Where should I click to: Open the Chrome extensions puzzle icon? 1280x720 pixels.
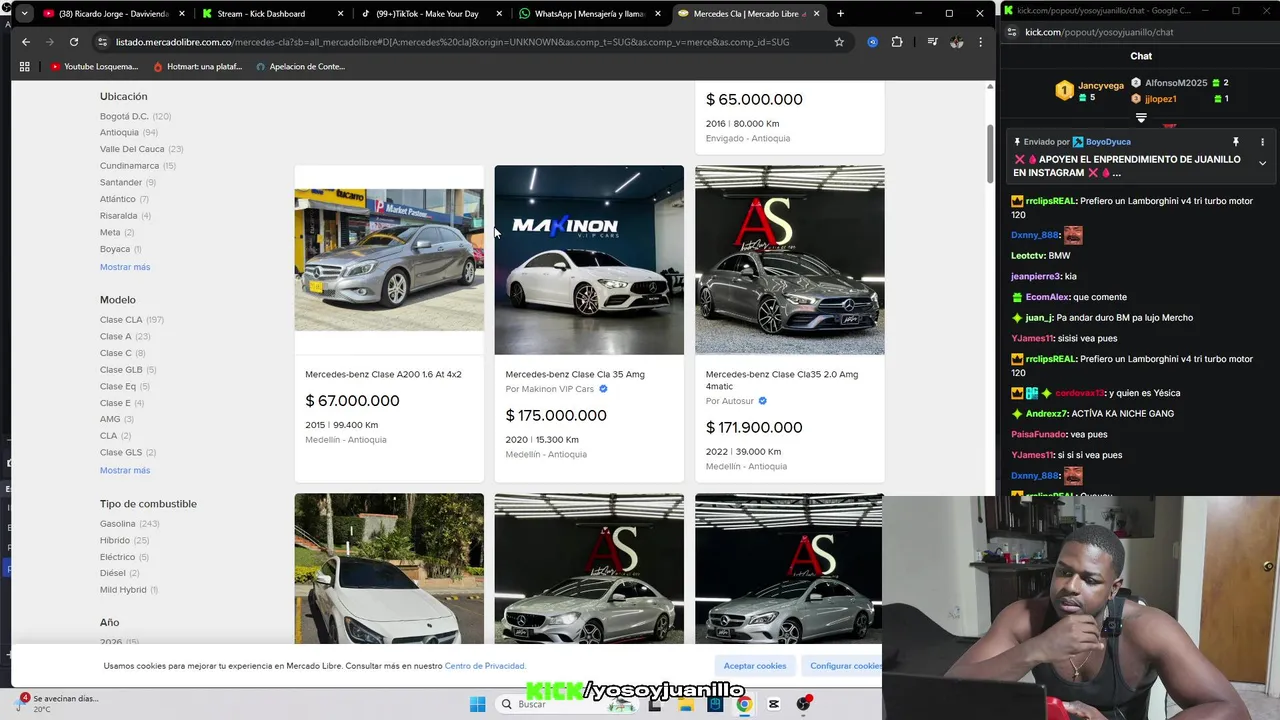[x=897, y=42]
